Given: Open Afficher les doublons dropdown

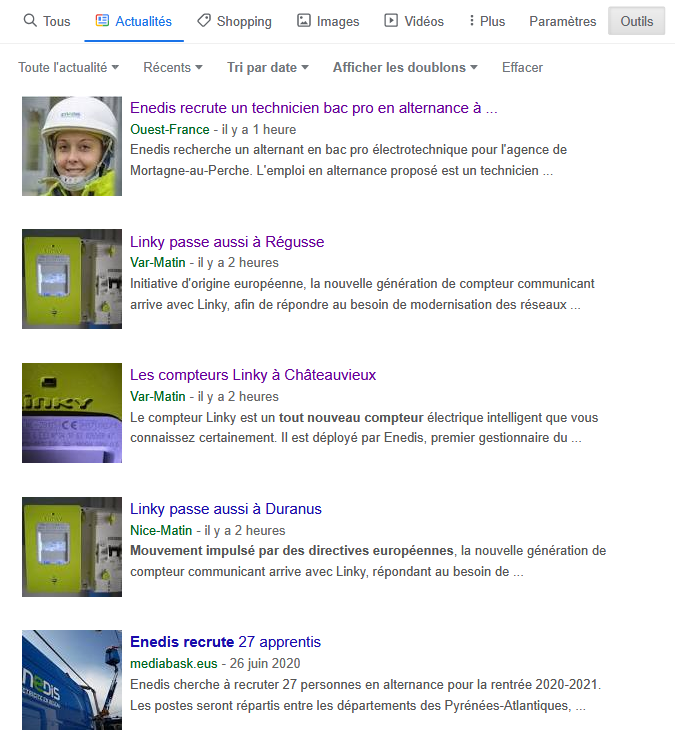Looking at the screenshot, I should (405, 68).
